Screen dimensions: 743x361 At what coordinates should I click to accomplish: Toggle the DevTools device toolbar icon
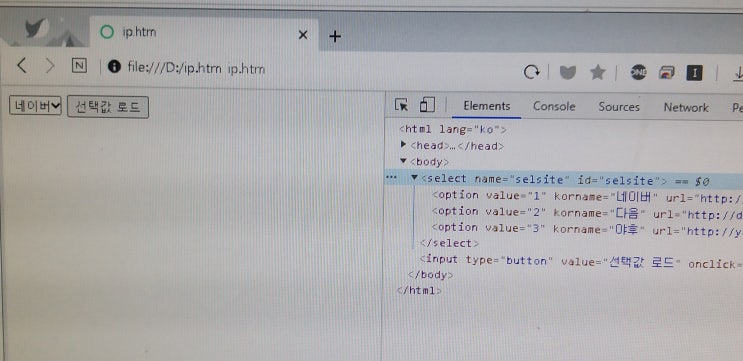tap(427, 105)
